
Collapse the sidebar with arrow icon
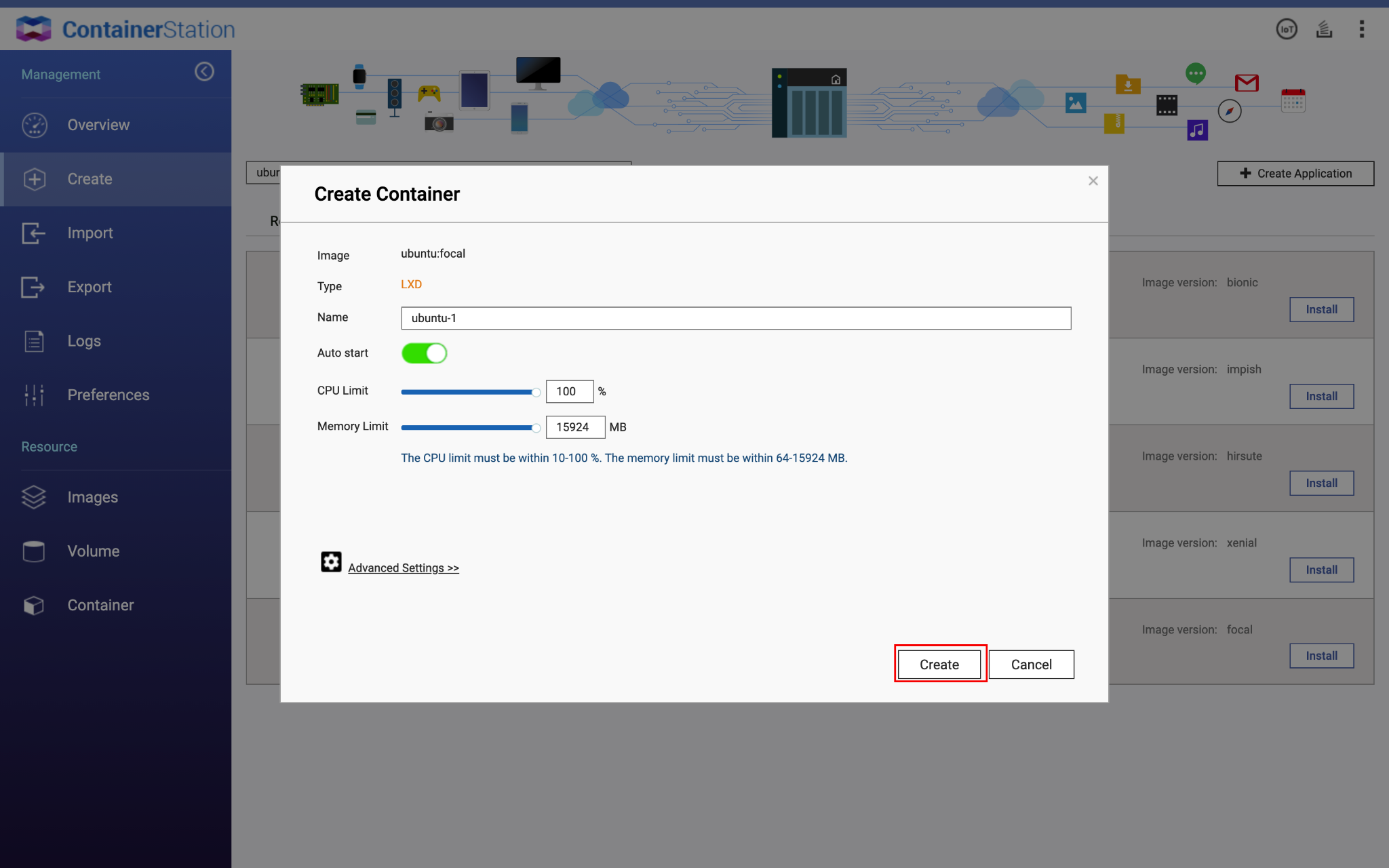(x=204, y=72)
